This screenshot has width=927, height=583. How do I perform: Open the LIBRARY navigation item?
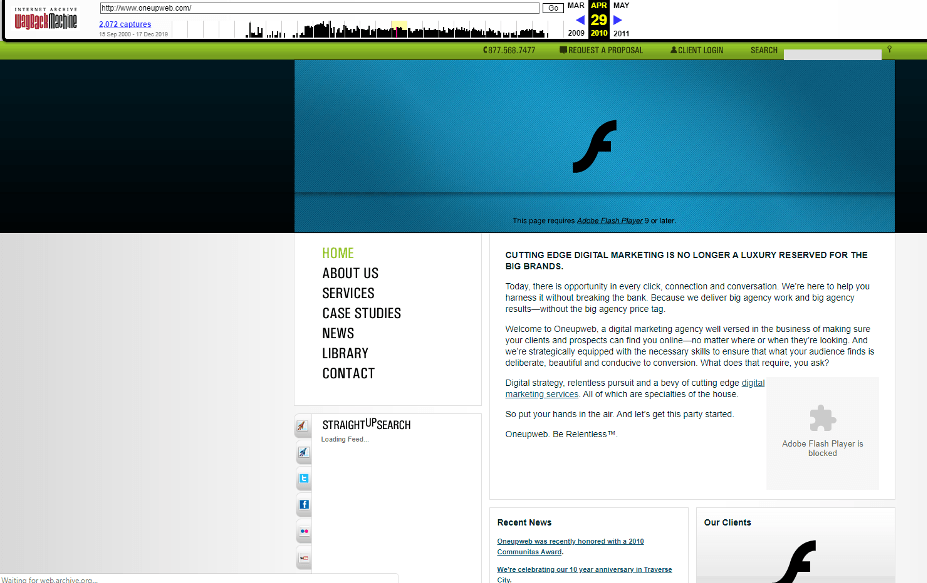coord(345,354)
